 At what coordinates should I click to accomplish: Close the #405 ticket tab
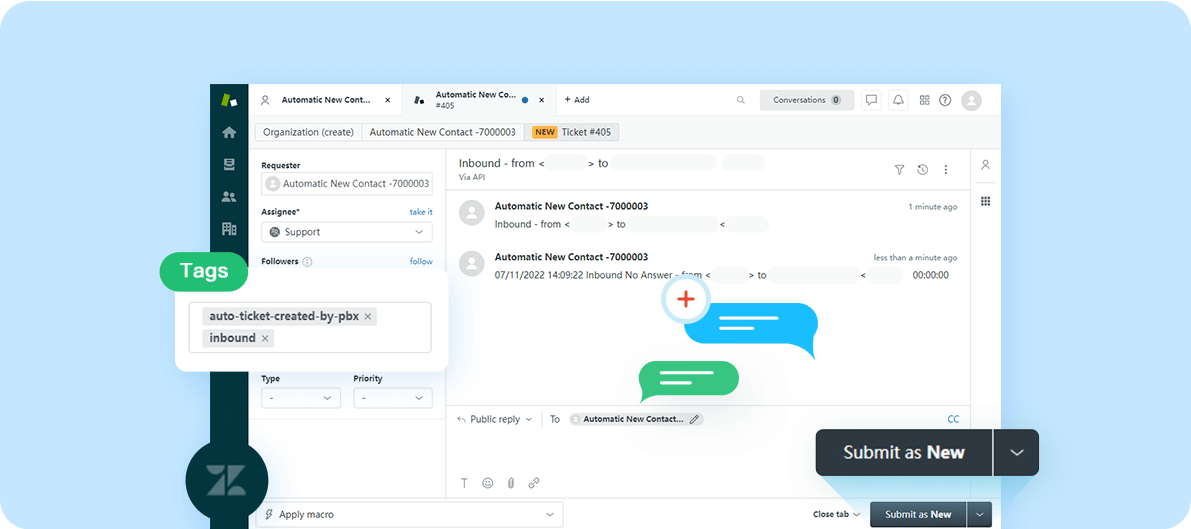[542, 100]
